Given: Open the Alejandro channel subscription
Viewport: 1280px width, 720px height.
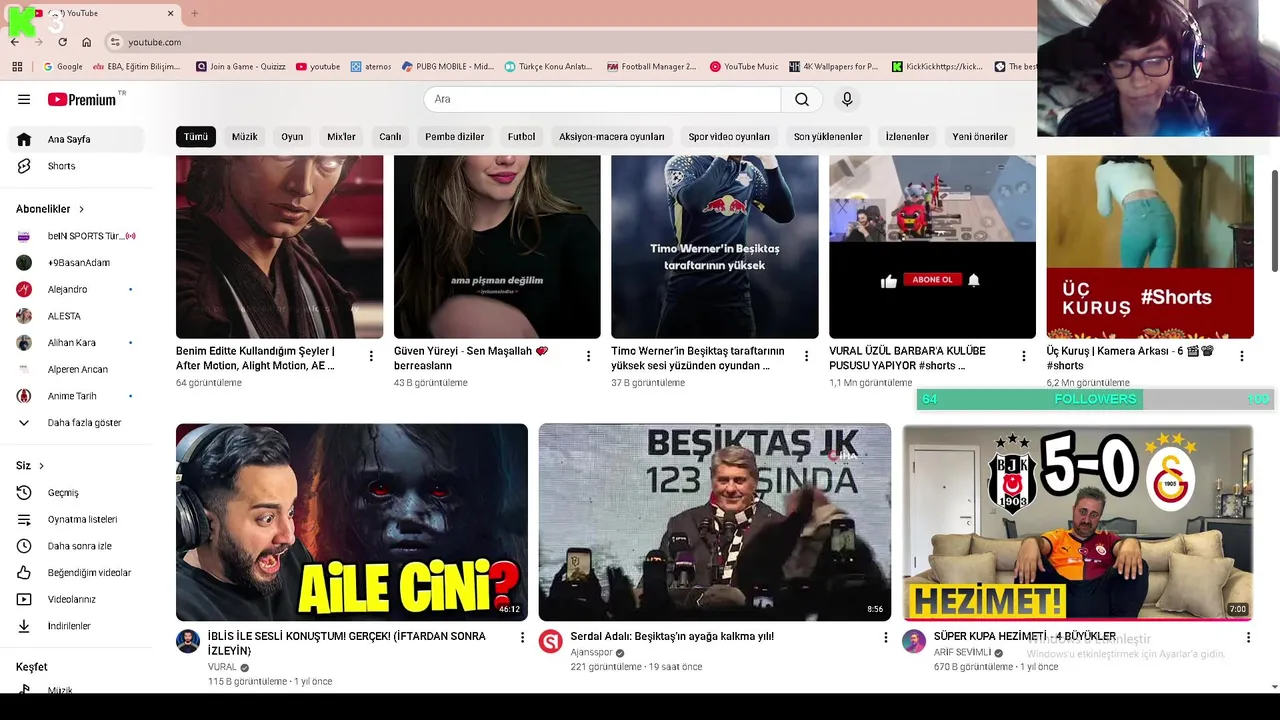Looking at the screenshot, I should click(x=76, y=289).
